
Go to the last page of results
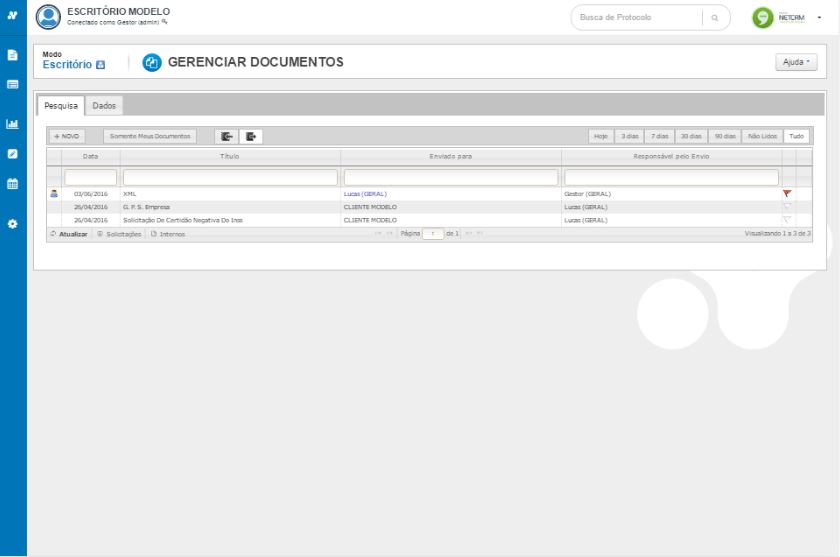point(480,234)
